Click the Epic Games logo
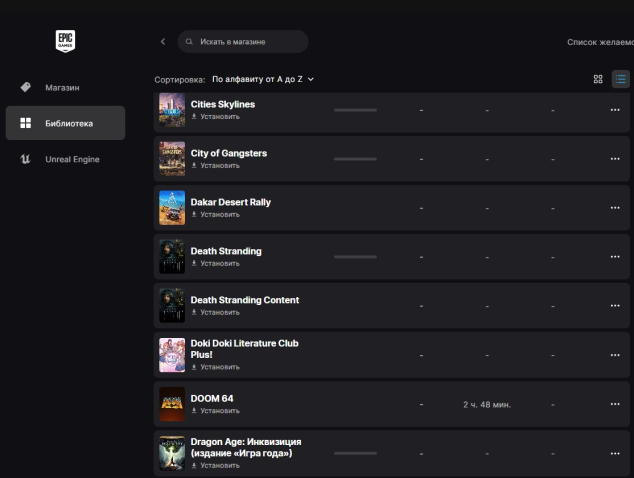Image resolution: width=634 pixels, height=478 pixels. pyautogui.click(x=65, y=41)
